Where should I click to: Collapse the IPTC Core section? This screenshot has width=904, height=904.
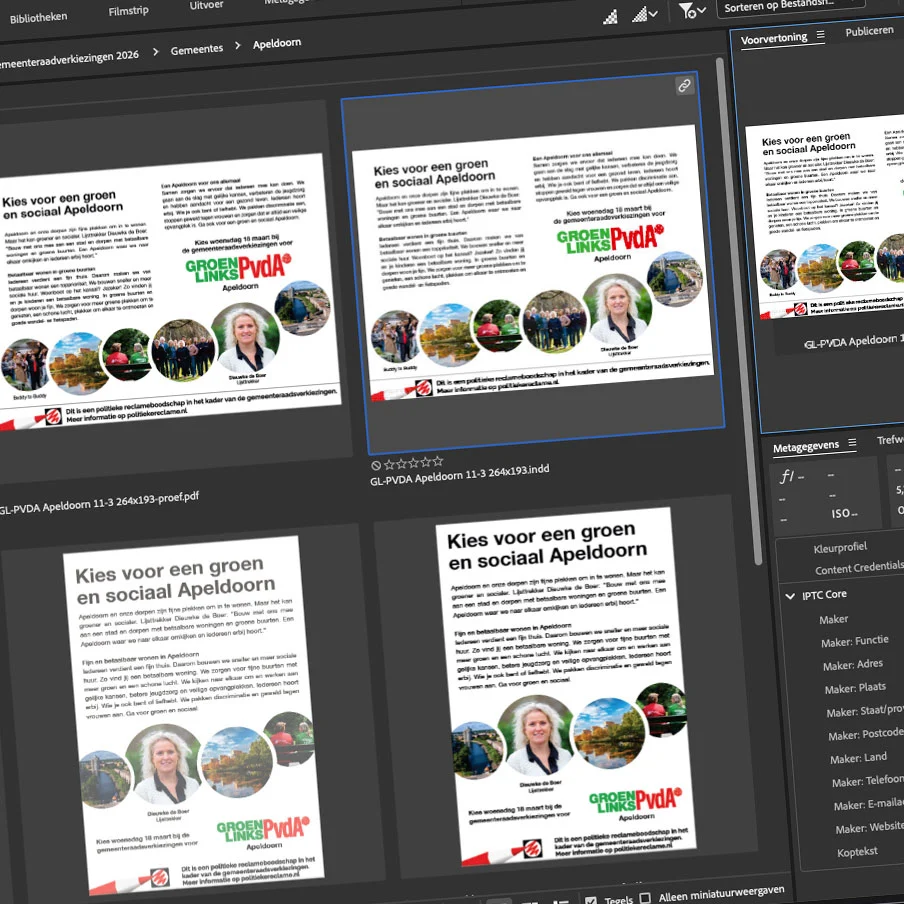[790, 596]
